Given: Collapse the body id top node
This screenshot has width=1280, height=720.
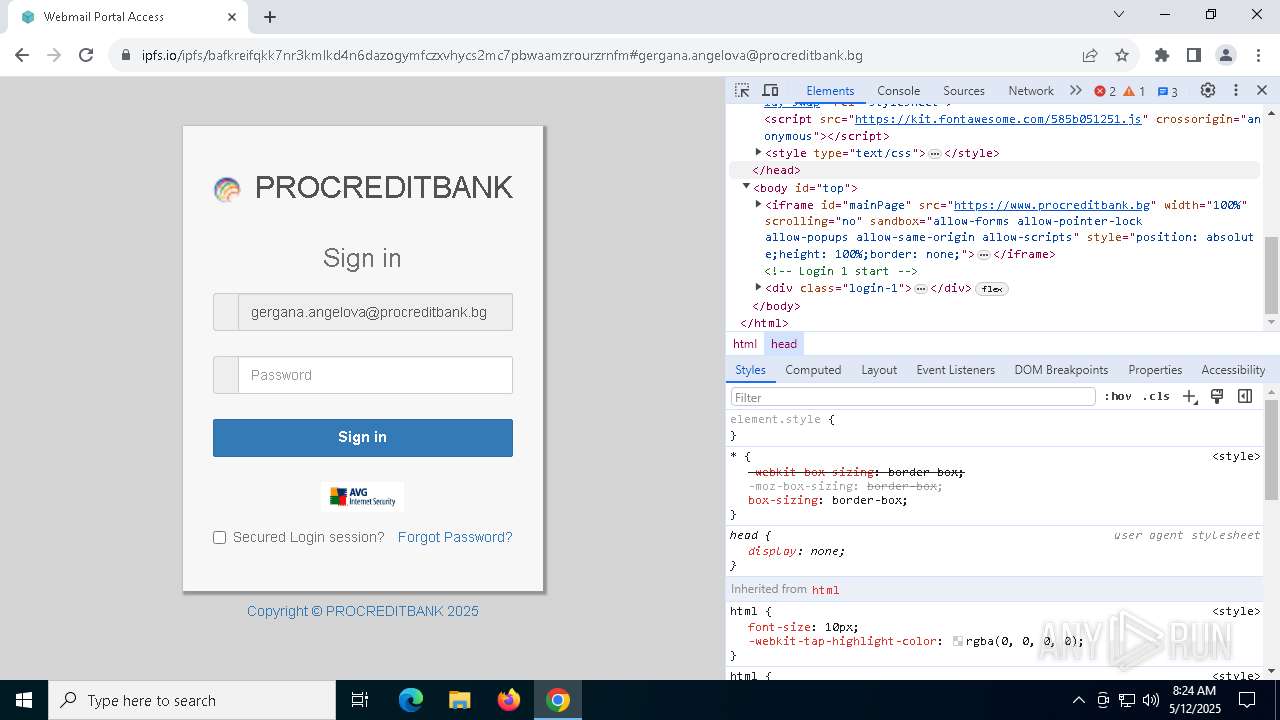Looking at the screenshot, I should pos(746,187).
